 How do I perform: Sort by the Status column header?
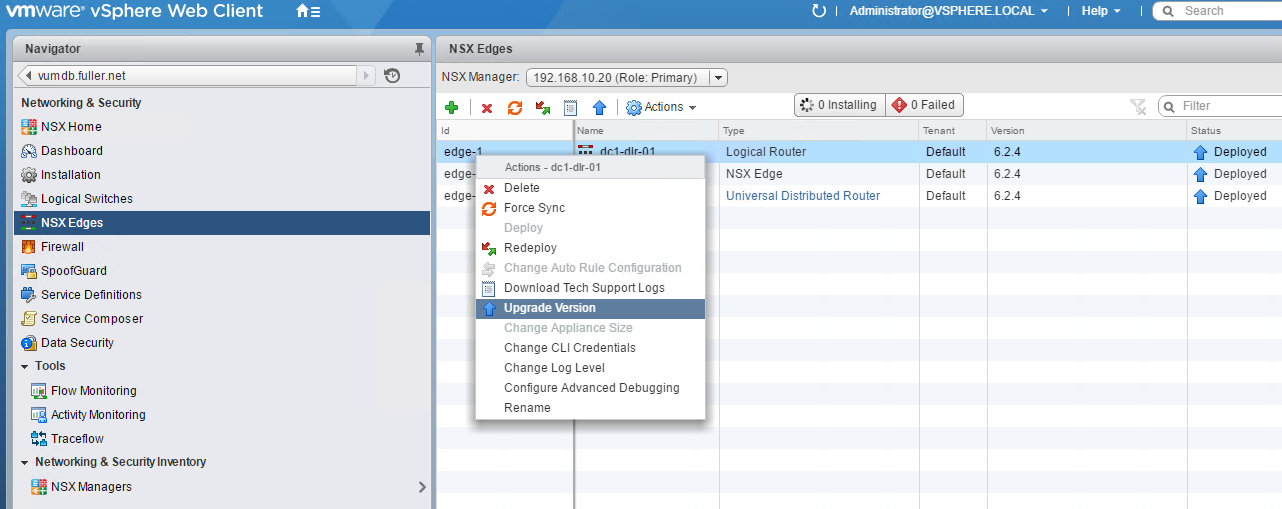coord(1233,131)
